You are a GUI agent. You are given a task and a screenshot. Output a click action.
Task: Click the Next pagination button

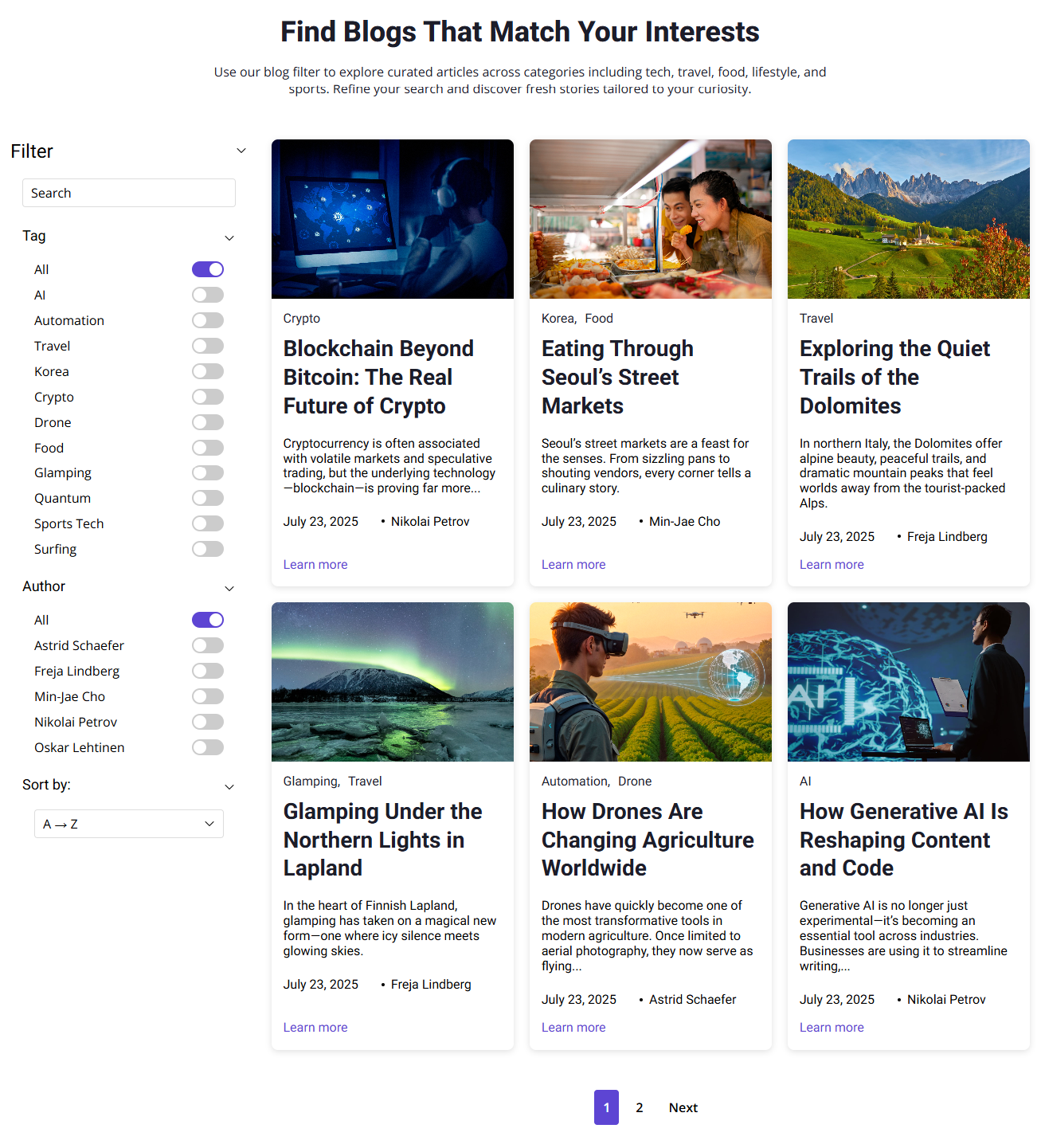683,1107
